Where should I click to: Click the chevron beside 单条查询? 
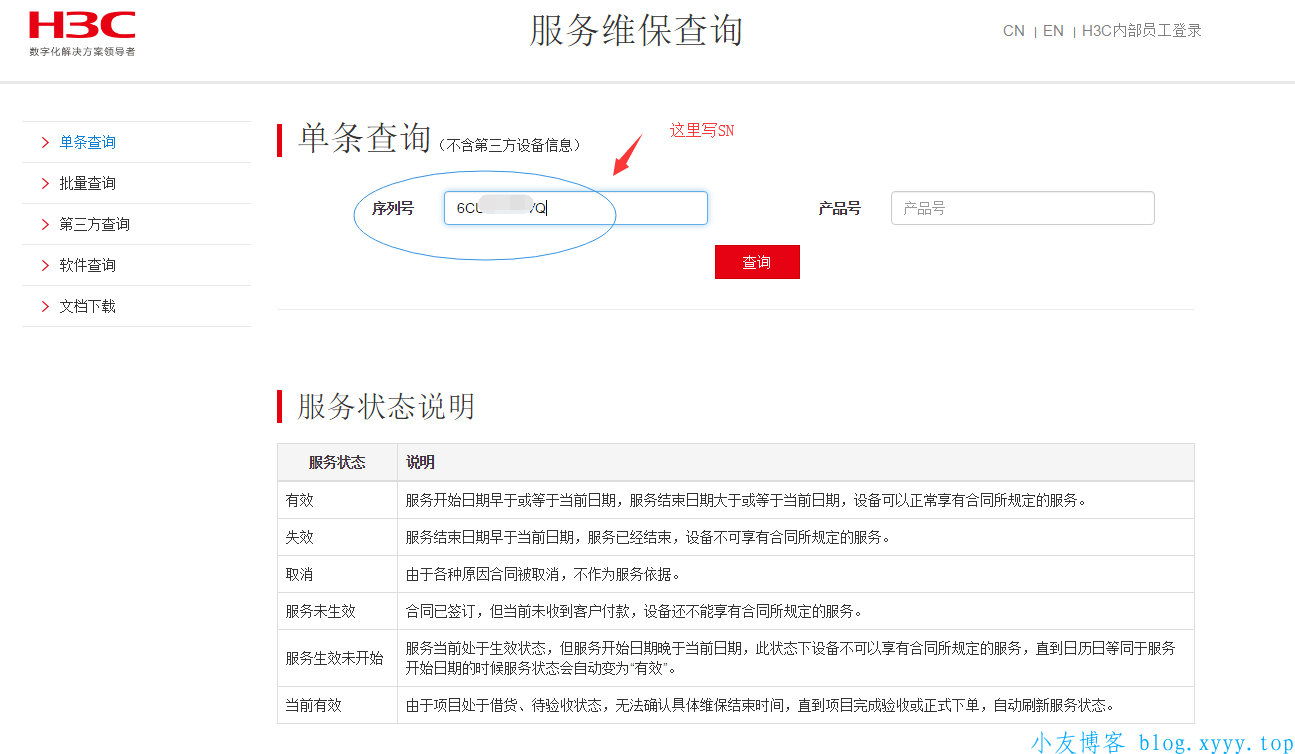[45, 143]
